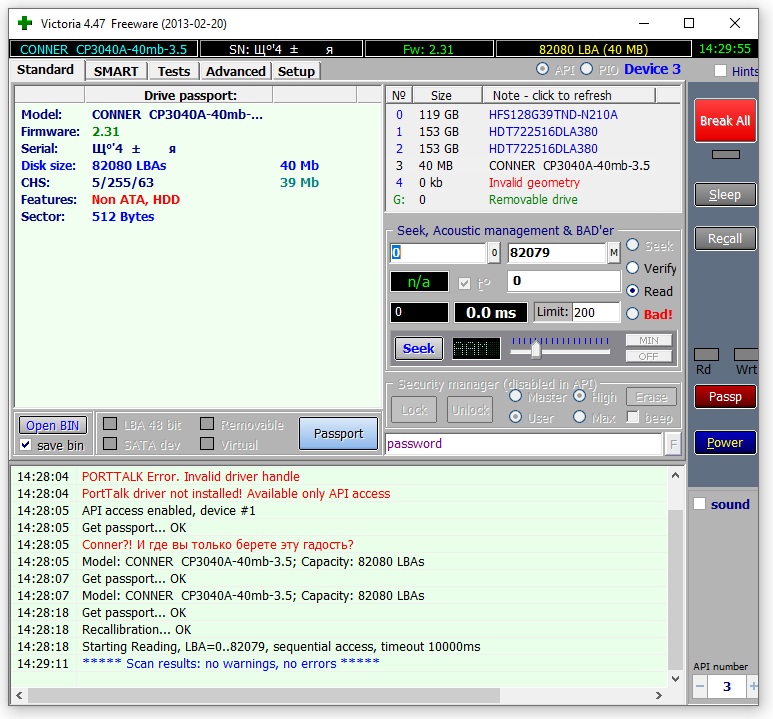Click the Passport button
773x719 pixels.
pos(339,433)
